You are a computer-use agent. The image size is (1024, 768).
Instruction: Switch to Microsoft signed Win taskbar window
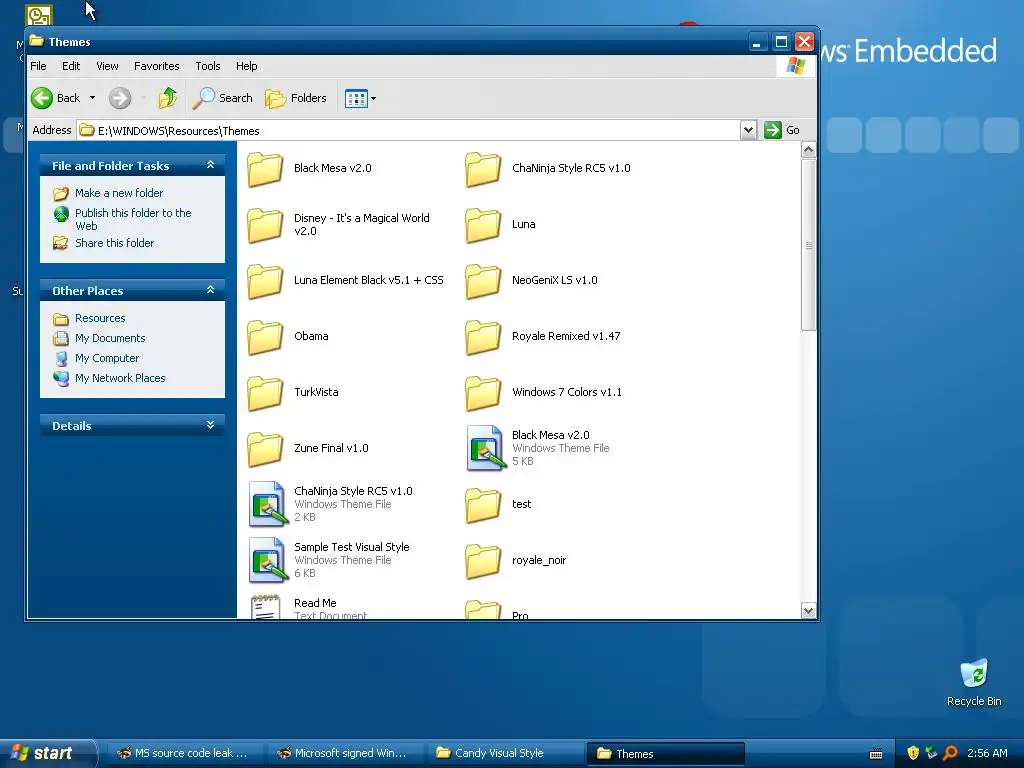tap(344, 753)
